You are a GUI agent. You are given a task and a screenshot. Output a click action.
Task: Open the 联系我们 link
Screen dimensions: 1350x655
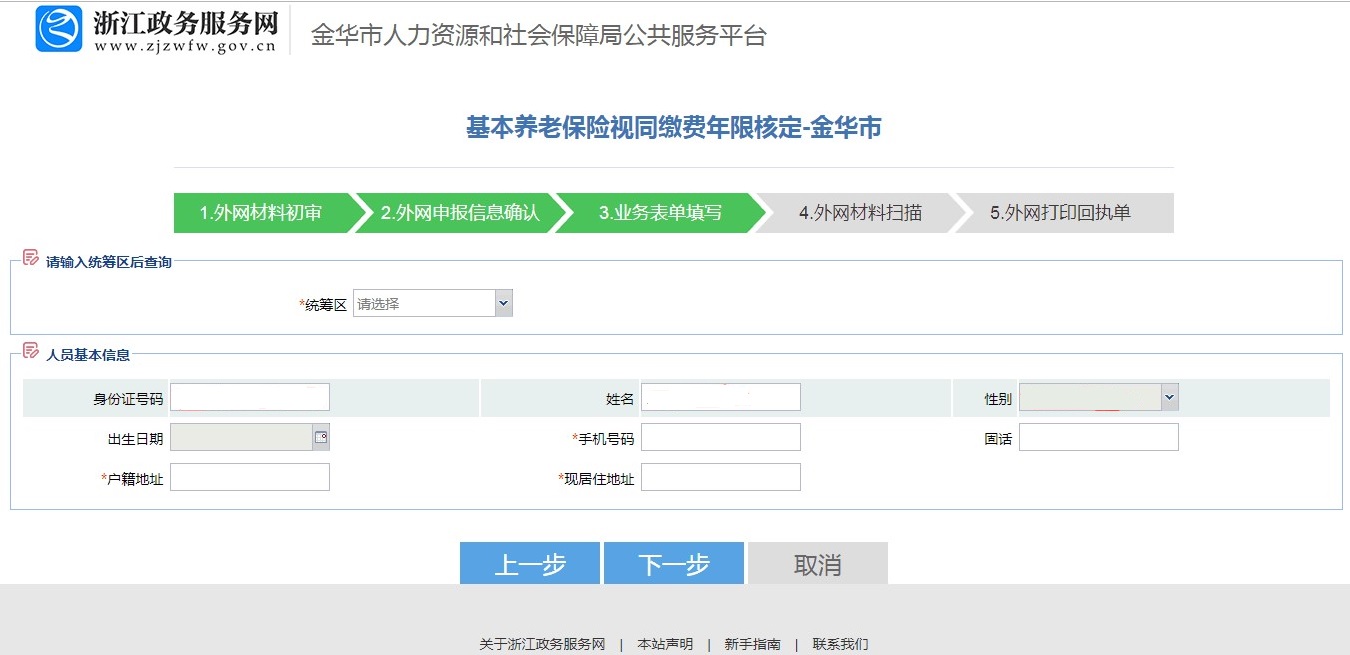(x=840, y=644)
